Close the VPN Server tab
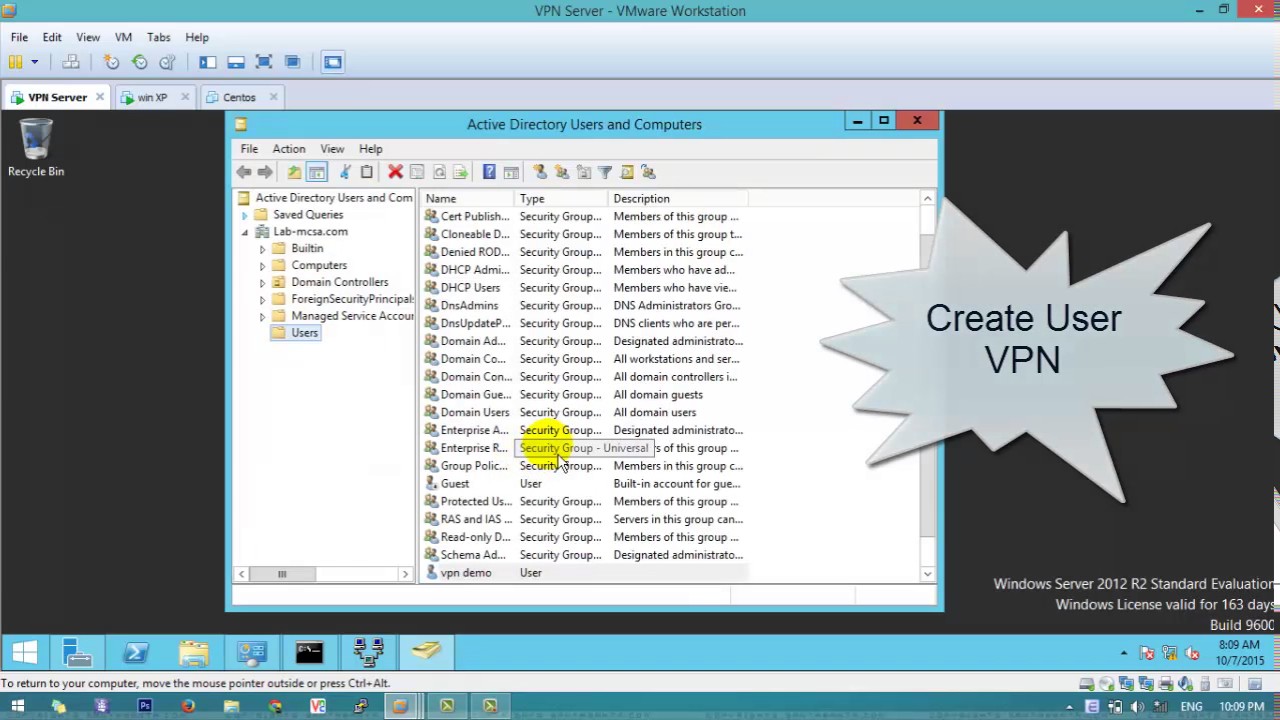Screen dimensions: 1280x720 click(x=100, y=97)
